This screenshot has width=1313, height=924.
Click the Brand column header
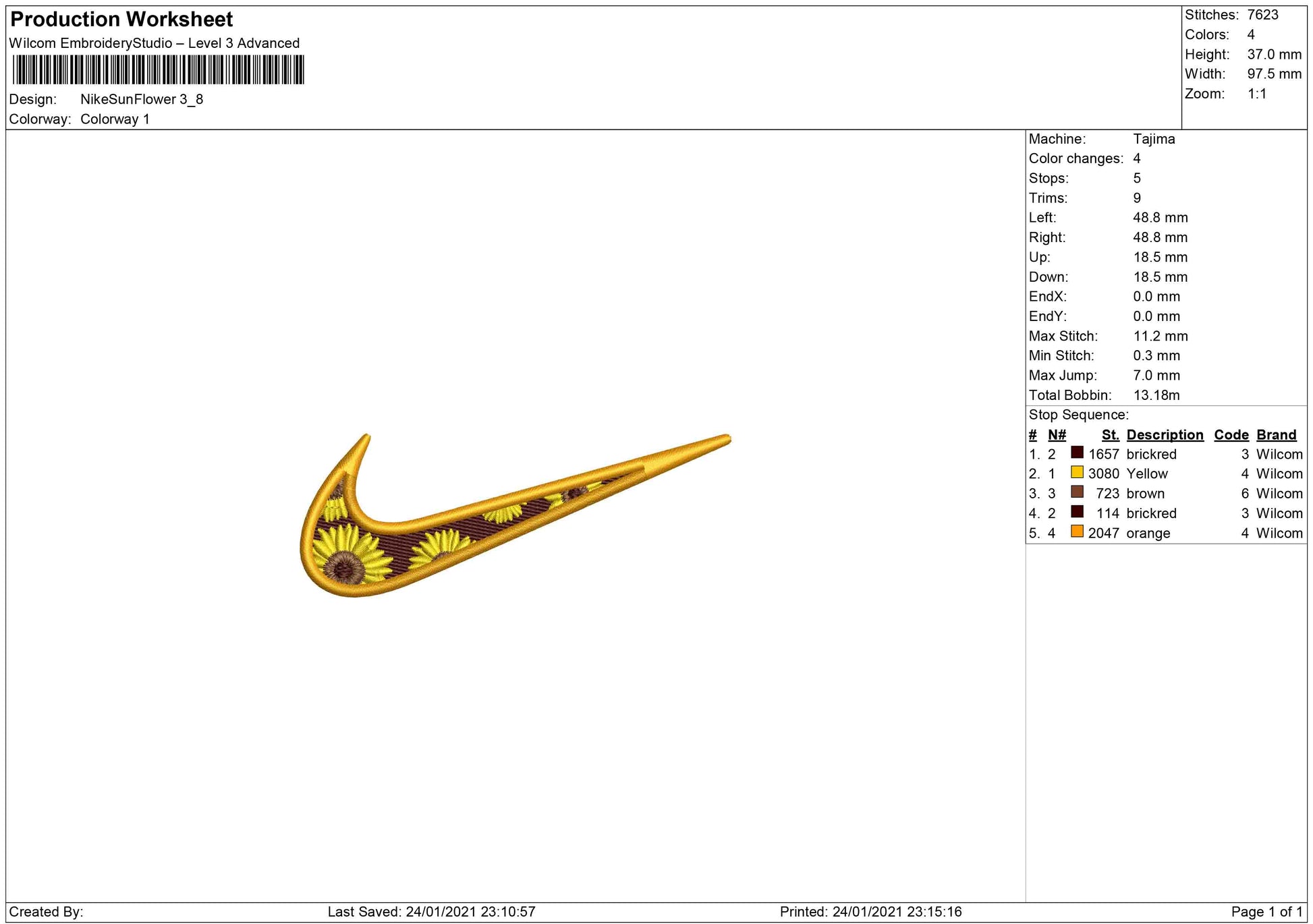pos(1276,435)
